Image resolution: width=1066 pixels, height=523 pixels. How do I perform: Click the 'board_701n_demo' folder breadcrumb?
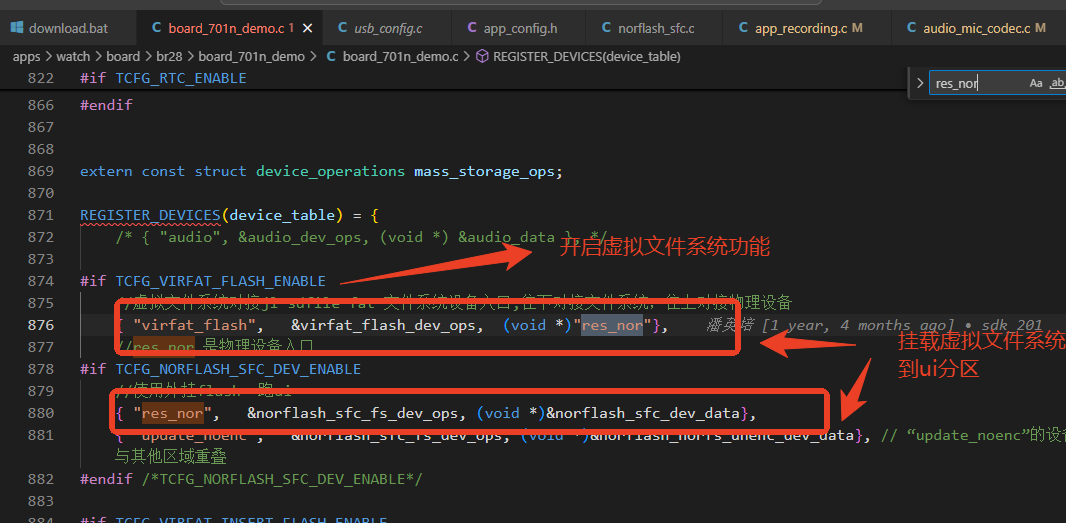pyautogui.click(x=252, y=56)
